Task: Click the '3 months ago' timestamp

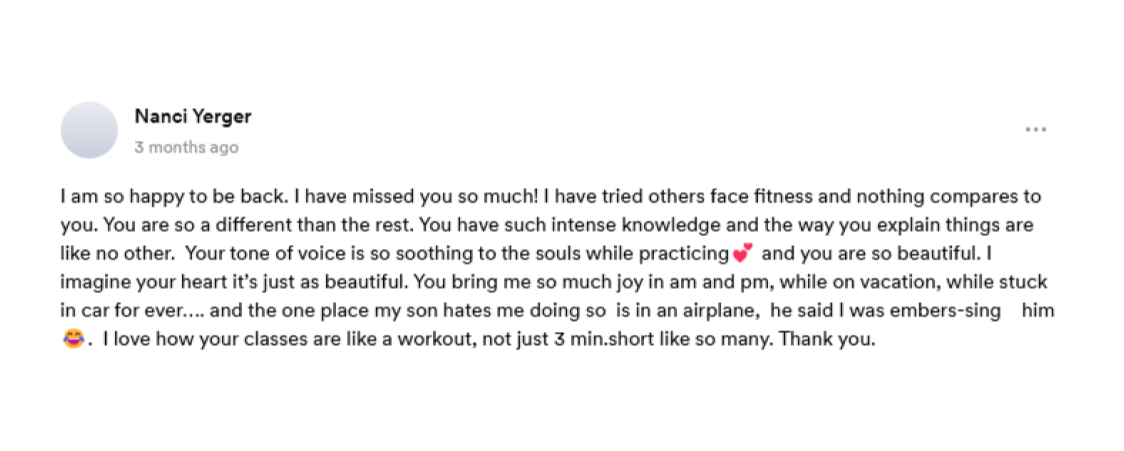Action: [x=186, y=147]
